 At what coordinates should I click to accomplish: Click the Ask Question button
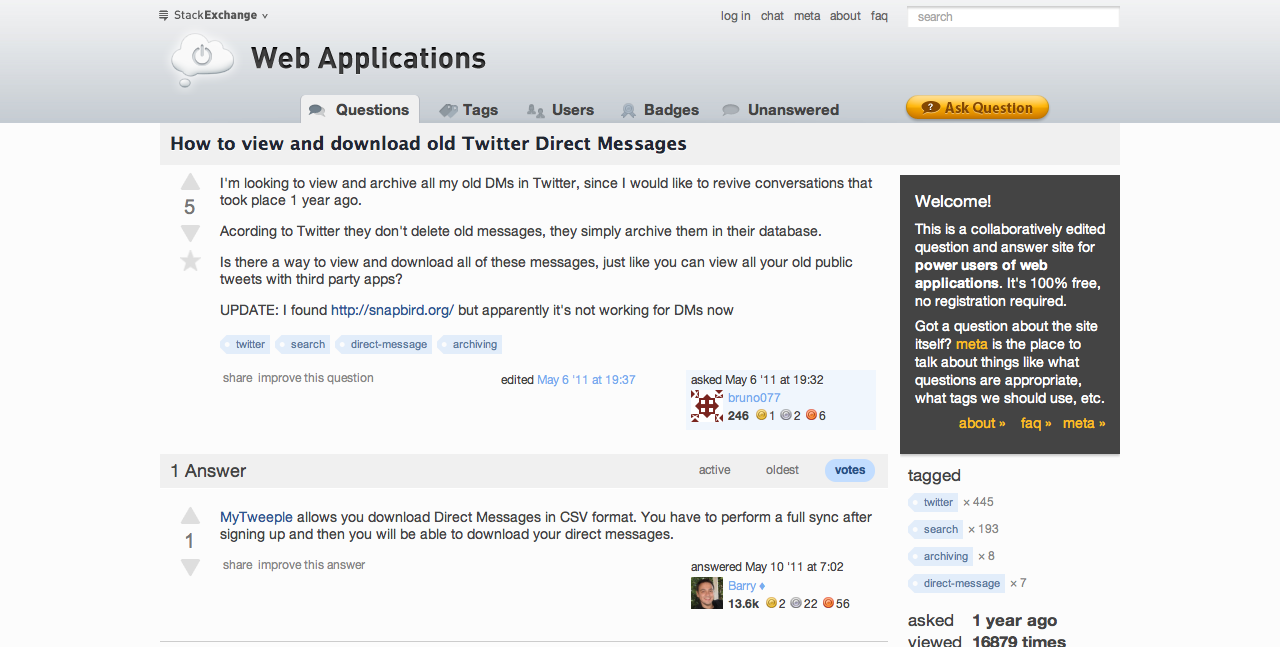977,108
